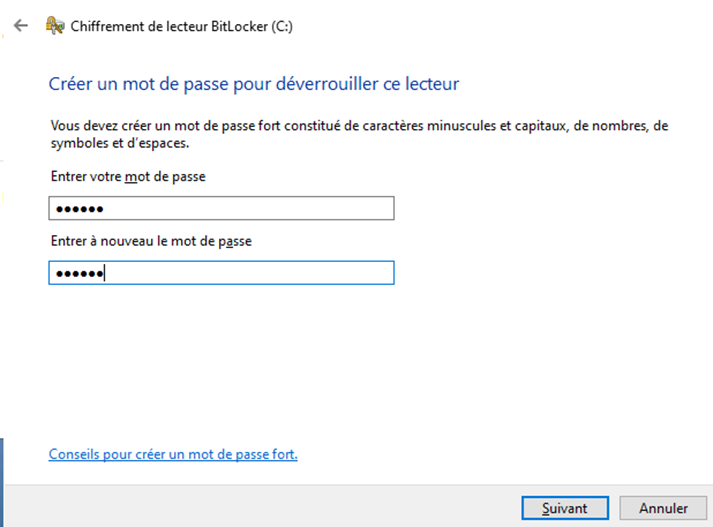Click the 'symboles et d'espaces' text line
This screenshot has height=527, width=713.
click(120, 143)
